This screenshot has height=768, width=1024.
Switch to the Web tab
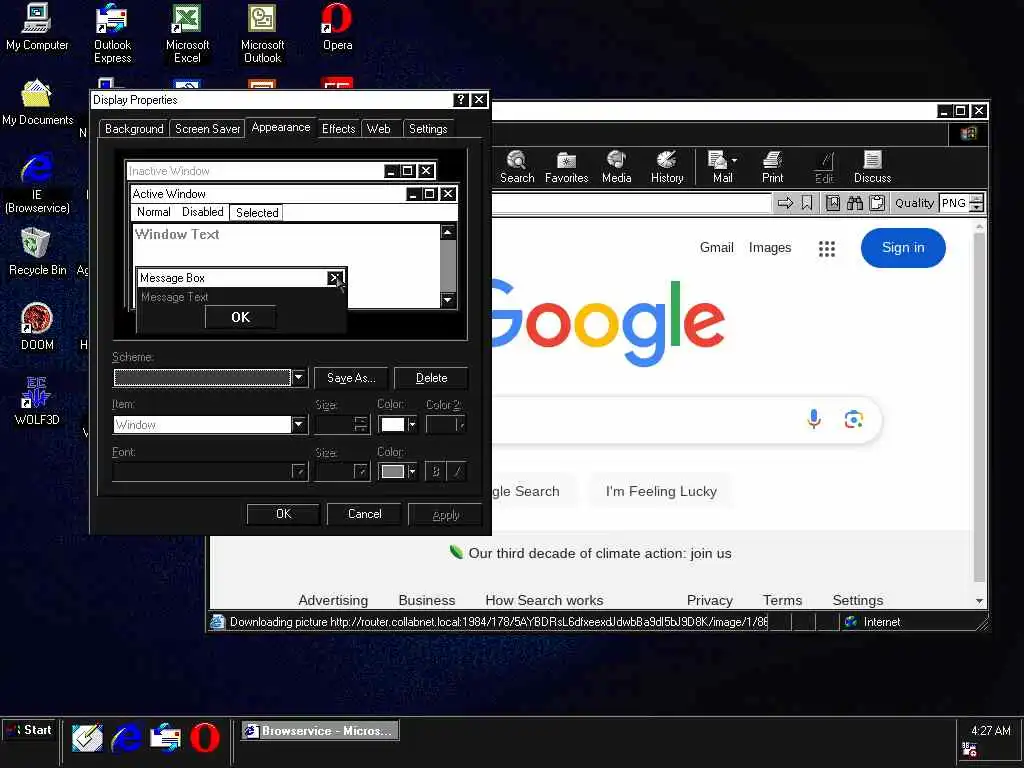pyautogui.click(x=379, y=129)
